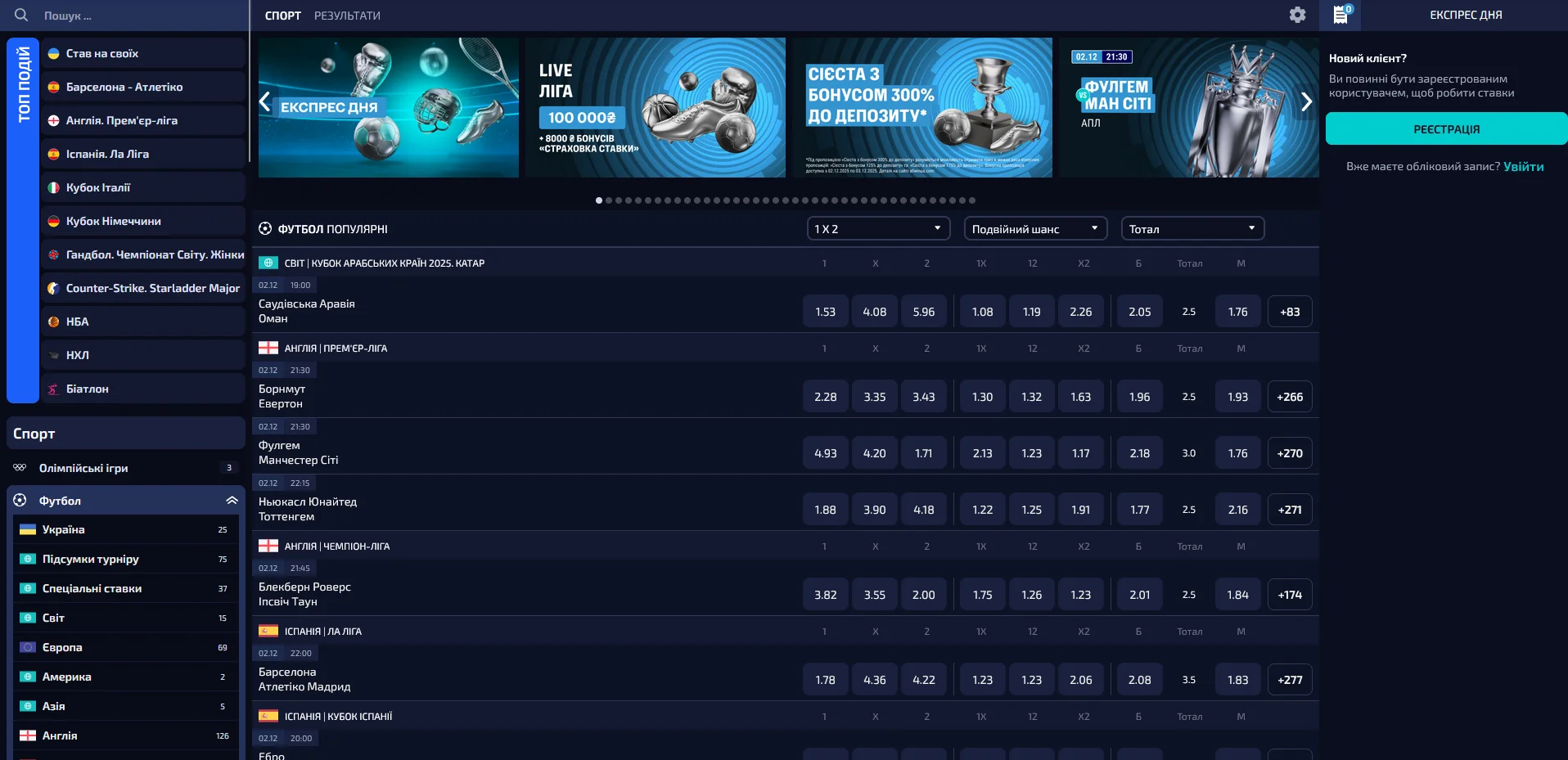
Task: Open the Подвійний шанс dropdown
Action: 1034,229
